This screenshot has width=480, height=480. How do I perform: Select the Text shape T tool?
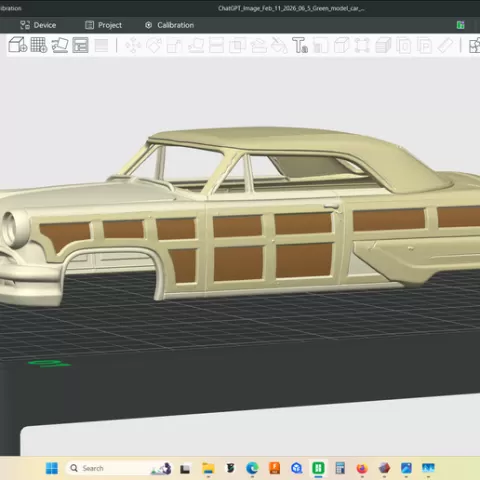[x=300, y=45]
